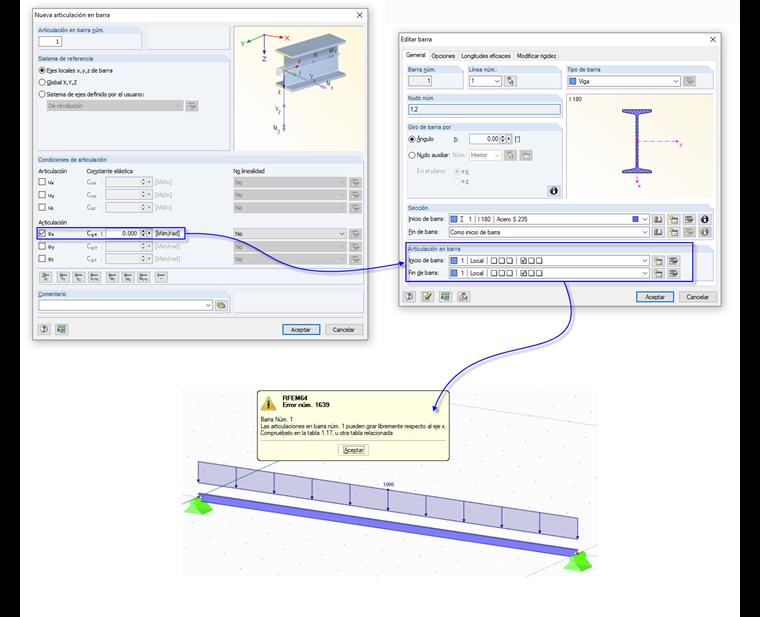Screen dimensions: 760x617
Task: Select the Nudo auxiliar rotation option
Action: pyautogui.click(x=412, y=155)
